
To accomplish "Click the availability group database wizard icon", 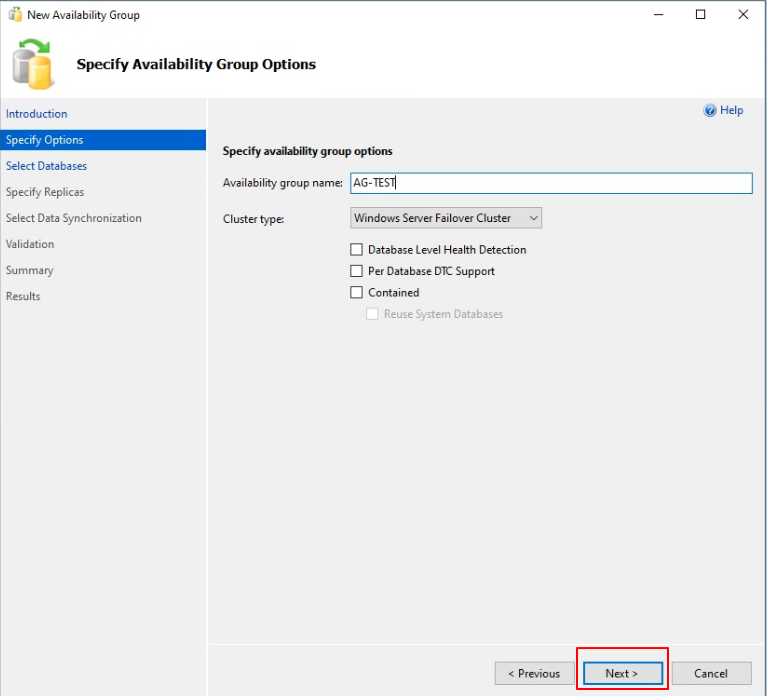I will pyautogui.click(x=32, y=64).
